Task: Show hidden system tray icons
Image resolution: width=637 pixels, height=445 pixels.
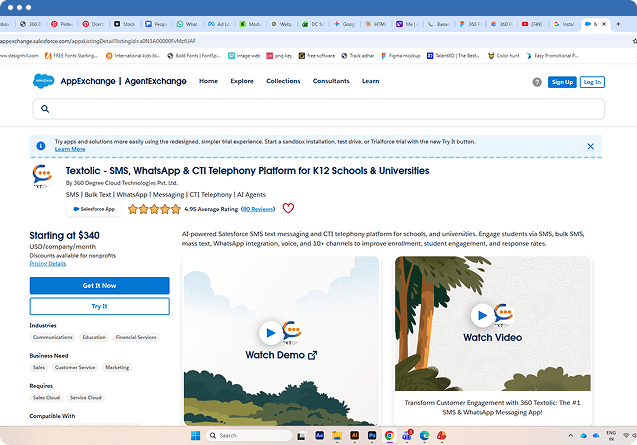Action: click(x=570, y=436)
